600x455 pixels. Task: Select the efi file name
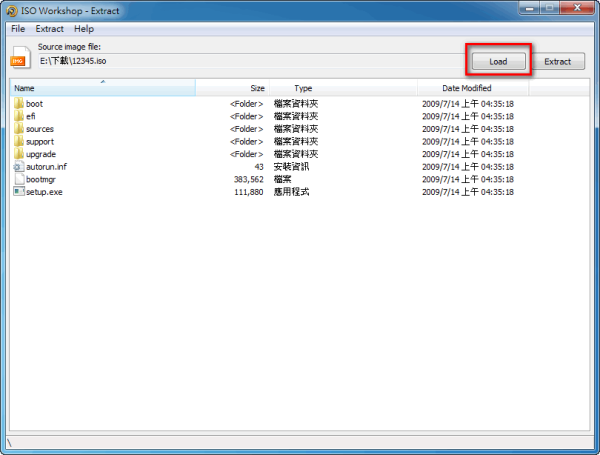click(31, 116)
